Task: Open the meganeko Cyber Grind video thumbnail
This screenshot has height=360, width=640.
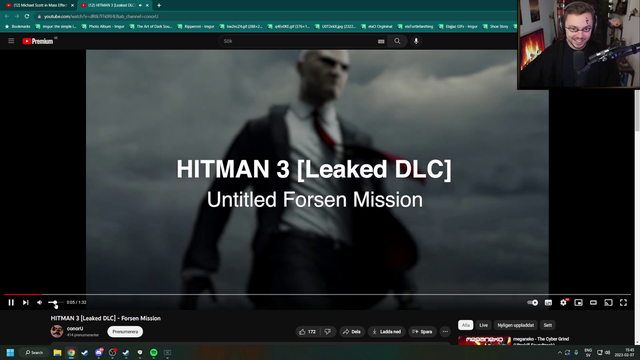Action: 484,340
